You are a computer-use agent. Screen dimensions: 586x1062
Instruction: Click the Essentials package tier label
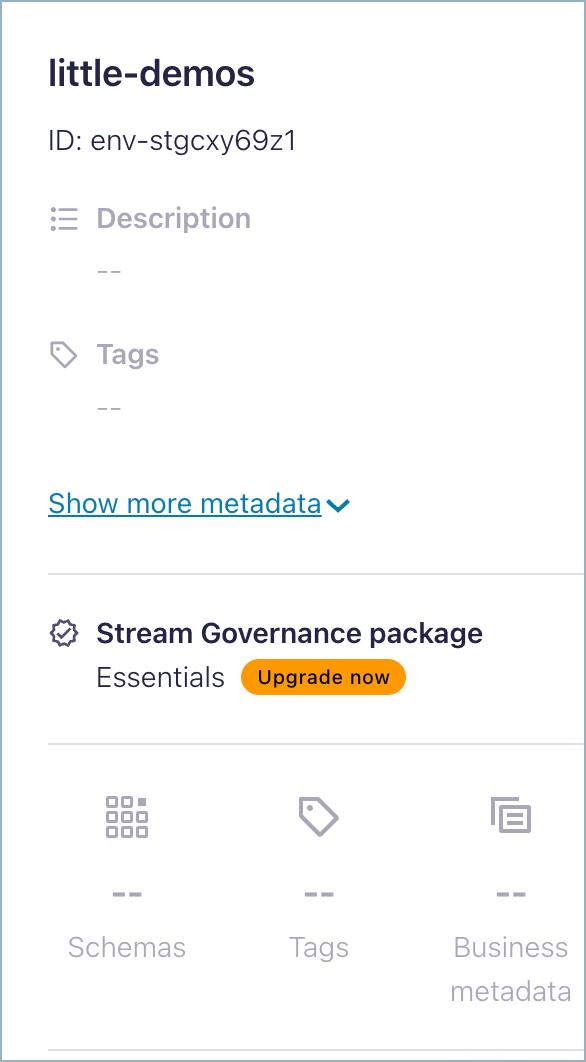pyautogui.click(x=160, y=677)
